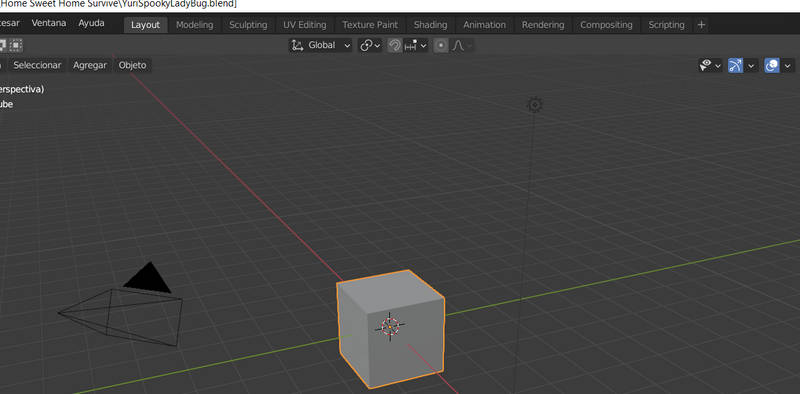Click the 3D cursor on the cube
This screenshot has height=394, width=800.
(390, 326)
